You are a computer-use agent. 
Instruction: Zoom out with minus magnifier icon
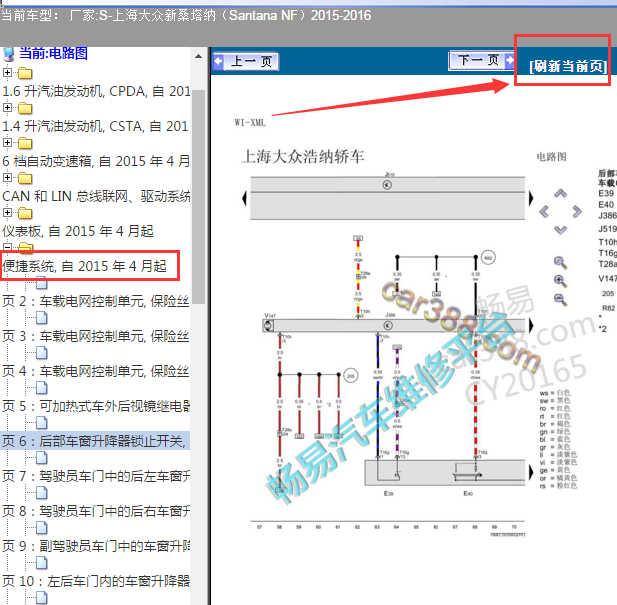(x=560, y=300)
